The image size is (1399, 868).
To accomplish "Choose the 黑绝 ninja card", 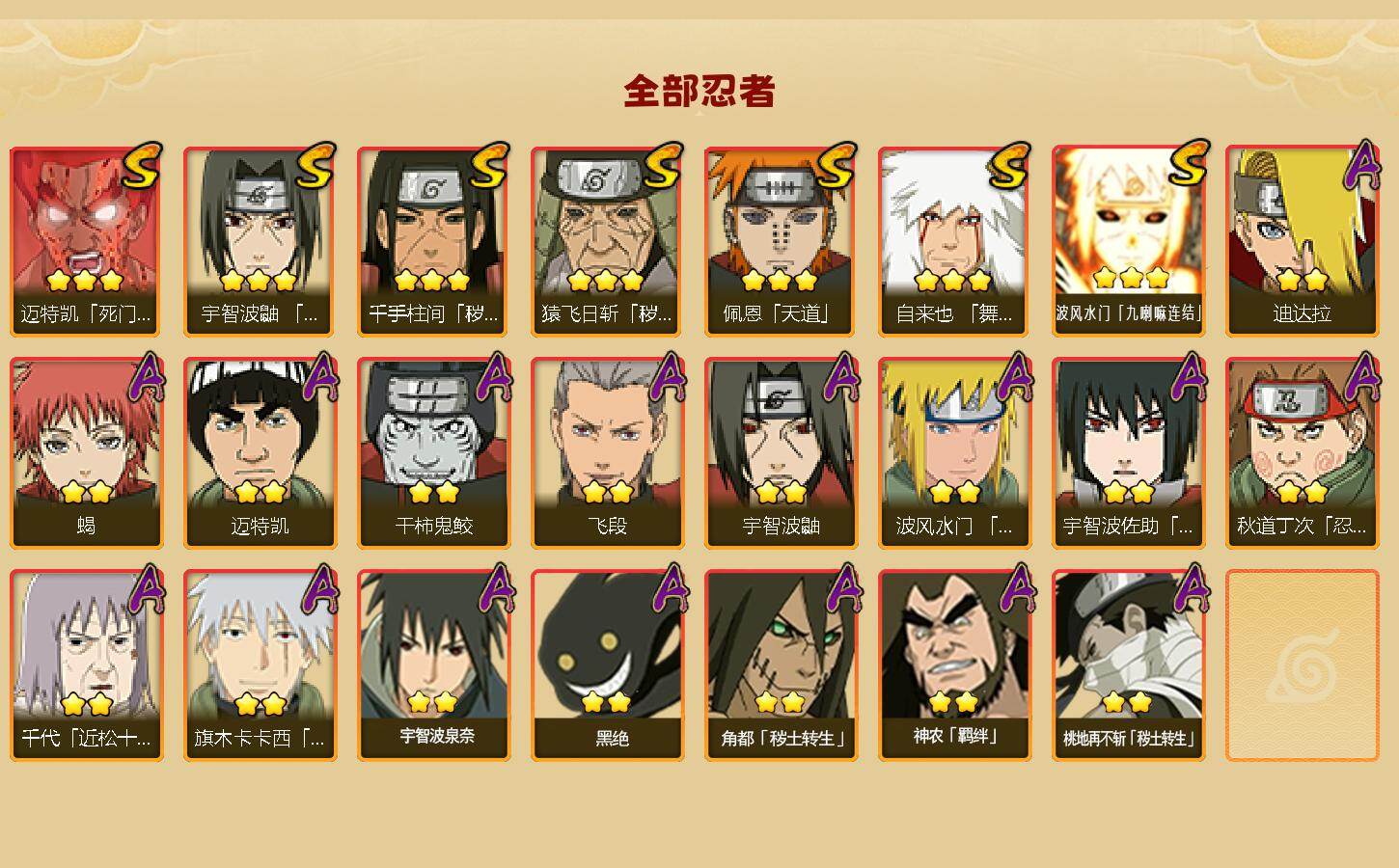I will [607, 665].
